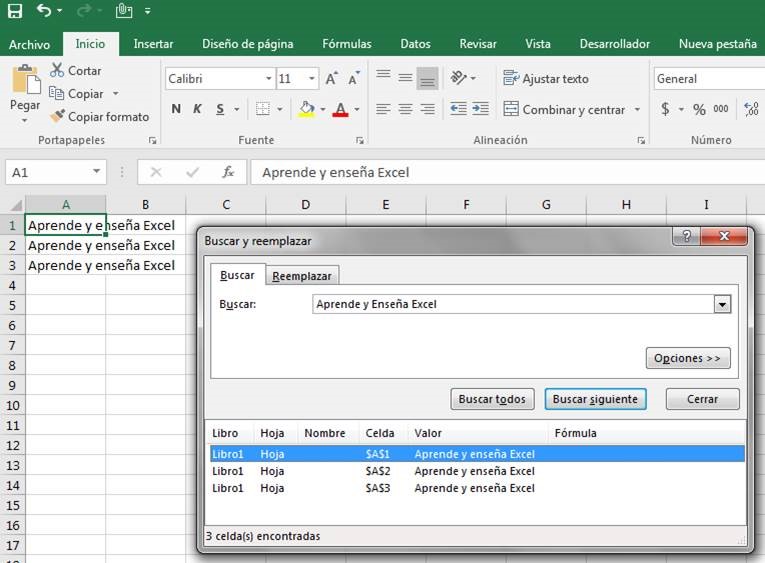Switch to Diseño de página tab
This screenshot has height=563, width=765.
tap(248, 44)
